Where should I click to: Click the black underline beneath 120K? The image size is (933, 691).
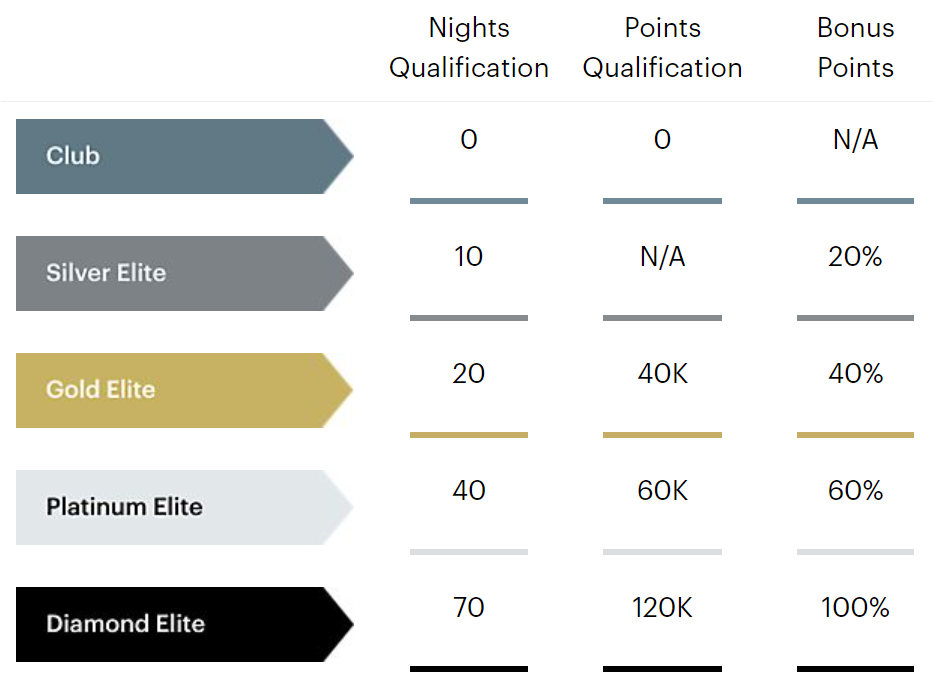(x=662, y=669)
